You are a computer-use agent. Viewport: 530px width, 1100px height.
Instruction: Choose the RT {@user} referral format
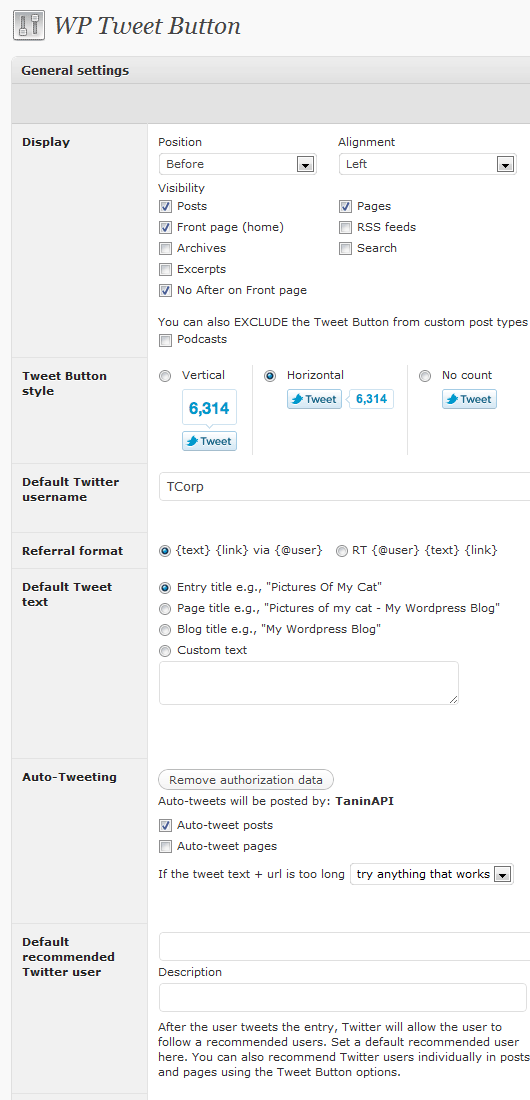pos(342,551)
